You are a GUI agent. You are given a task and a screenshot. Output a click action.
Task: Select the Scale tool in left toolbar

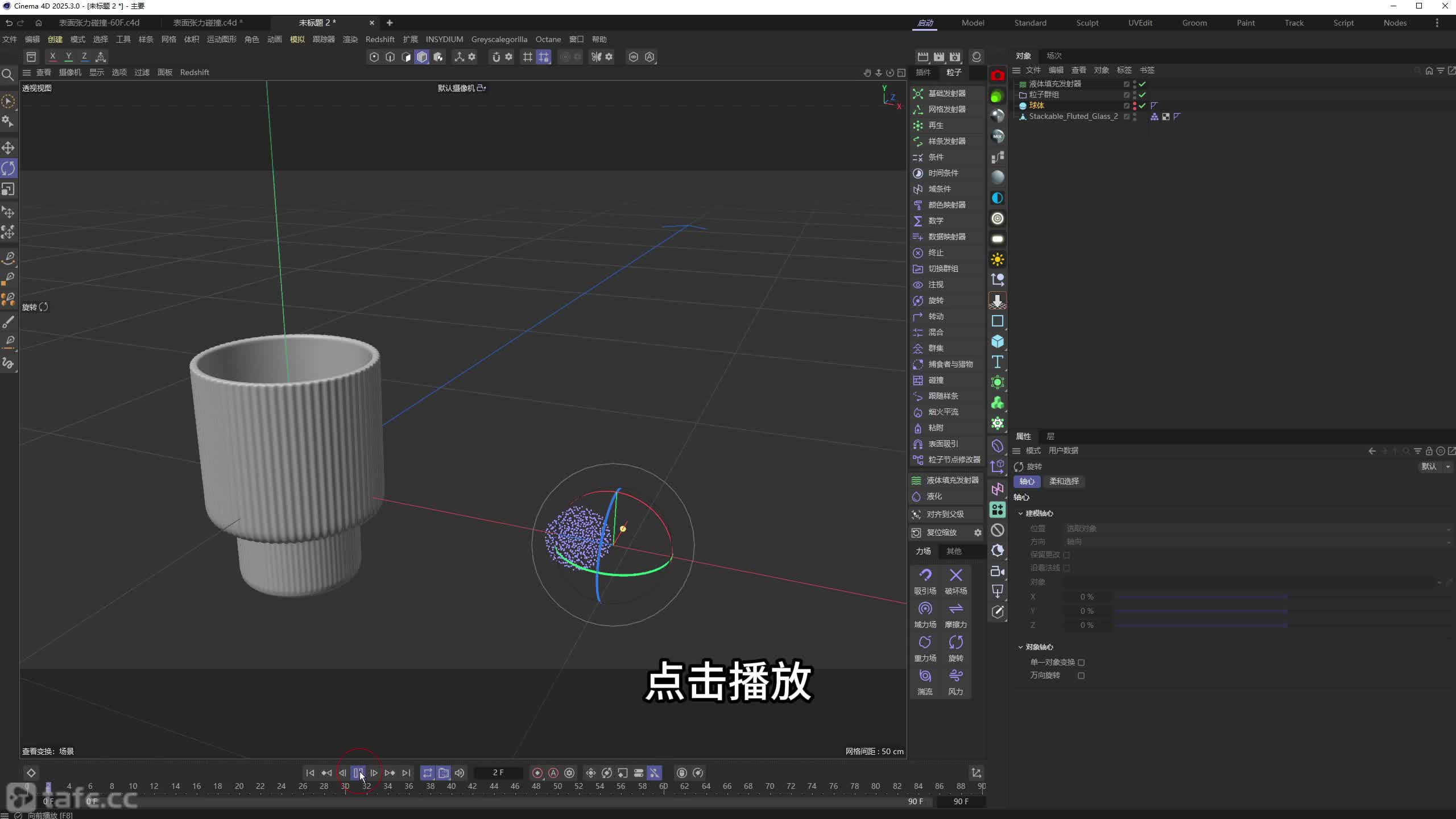click(8, 189)
